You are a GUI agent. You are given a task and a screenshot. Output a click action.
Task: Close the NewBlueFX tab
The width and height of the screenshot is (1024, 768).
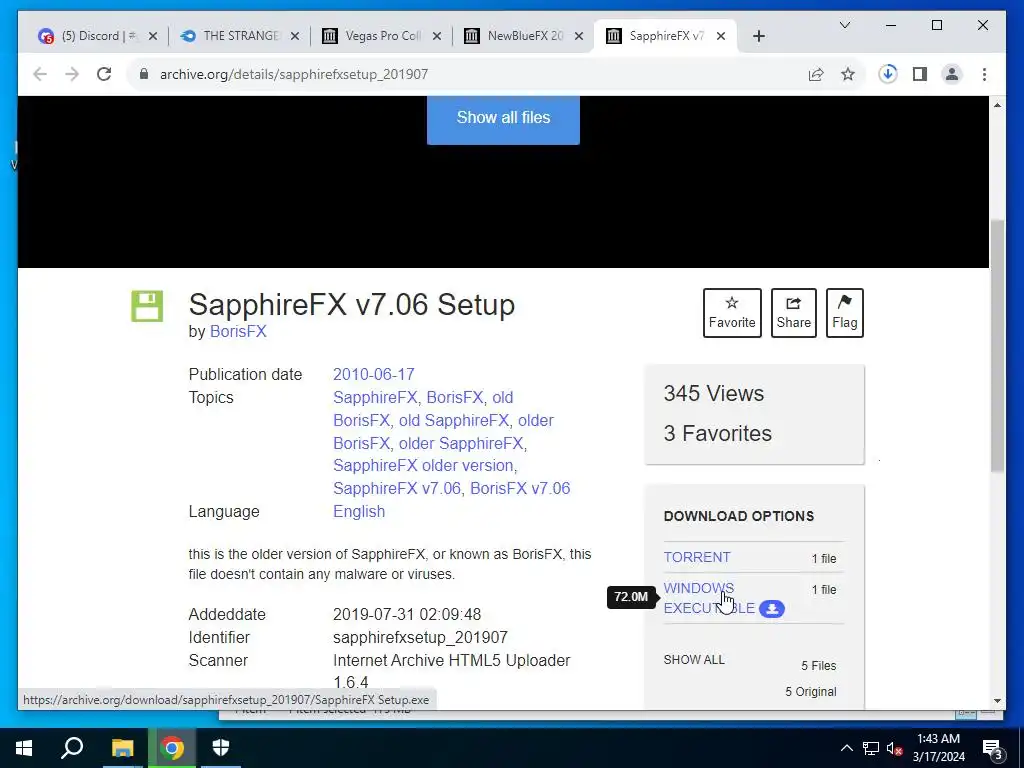pyautogui.click(x=579, y=36)
